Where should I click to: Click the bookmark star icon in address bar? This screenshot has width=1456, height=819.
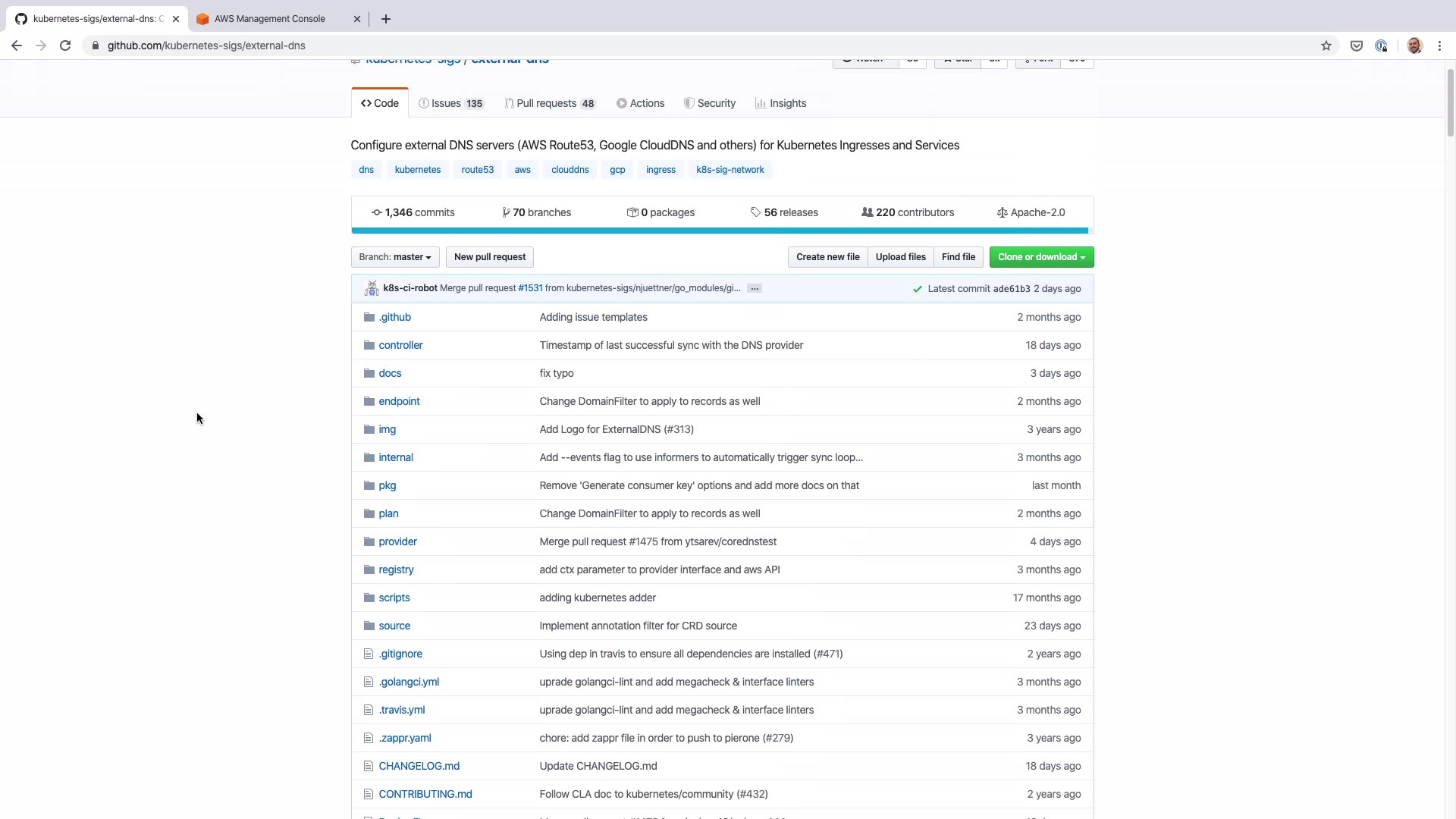tap(1326, 45)
